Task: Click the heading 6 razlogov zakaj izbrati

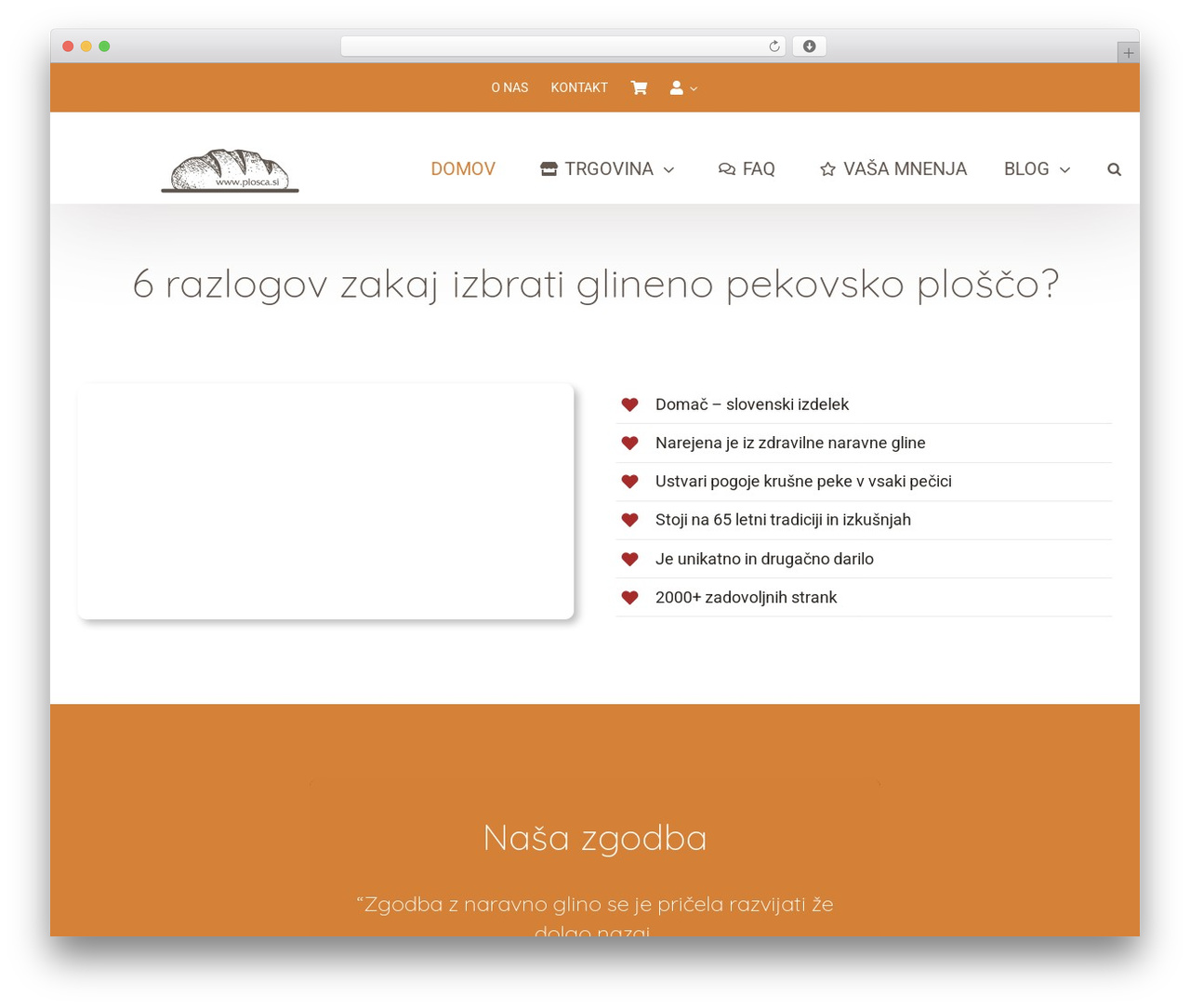Action: point(595,285)
